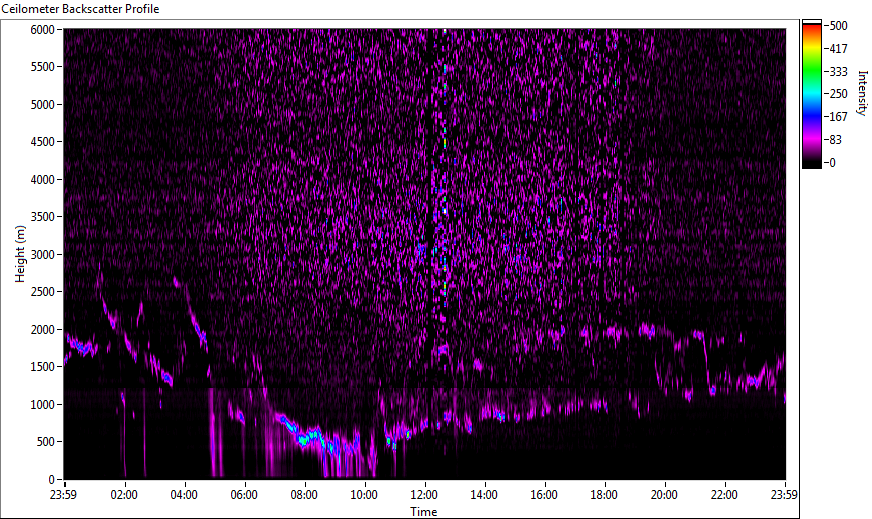The width and height of the screenshot is (872, 519).
Task: Click the 3500 height axis label
Action: (x=43, y=217)
